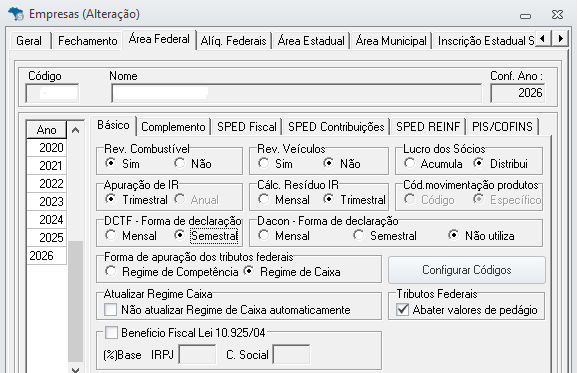
Task: Select year 2022 in the Ano list
Action: click(x=46, y=184)
